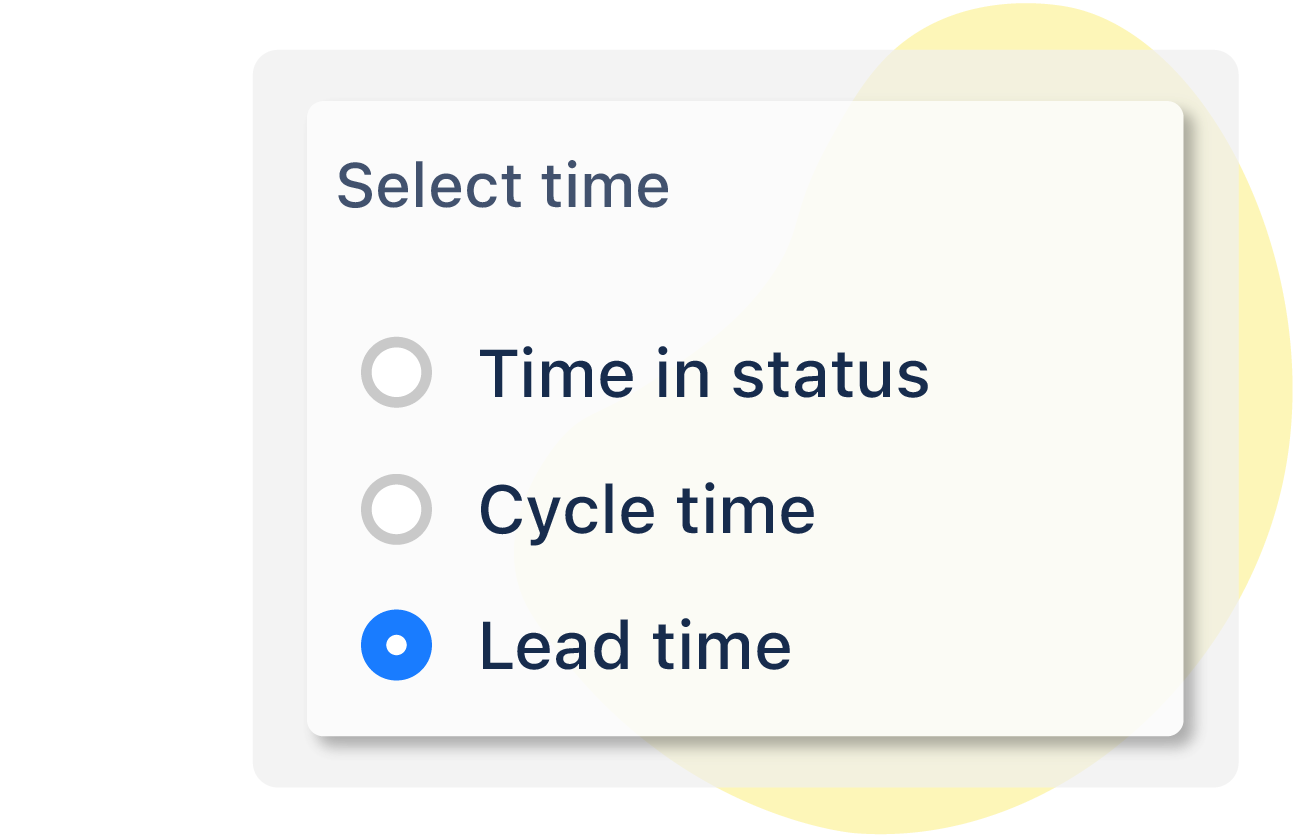The width and height of the screenshot is (1294, 835).
Task: Click the grey outer panel border area
Action: click(x=279, y=420)
